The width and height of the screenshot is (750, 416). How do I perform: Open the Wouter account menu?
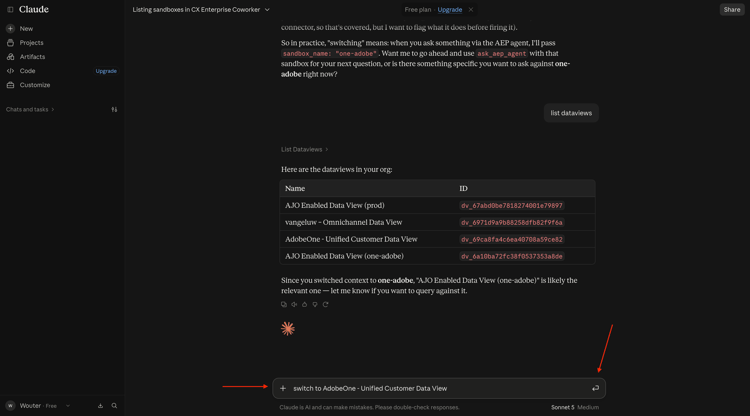38,405
